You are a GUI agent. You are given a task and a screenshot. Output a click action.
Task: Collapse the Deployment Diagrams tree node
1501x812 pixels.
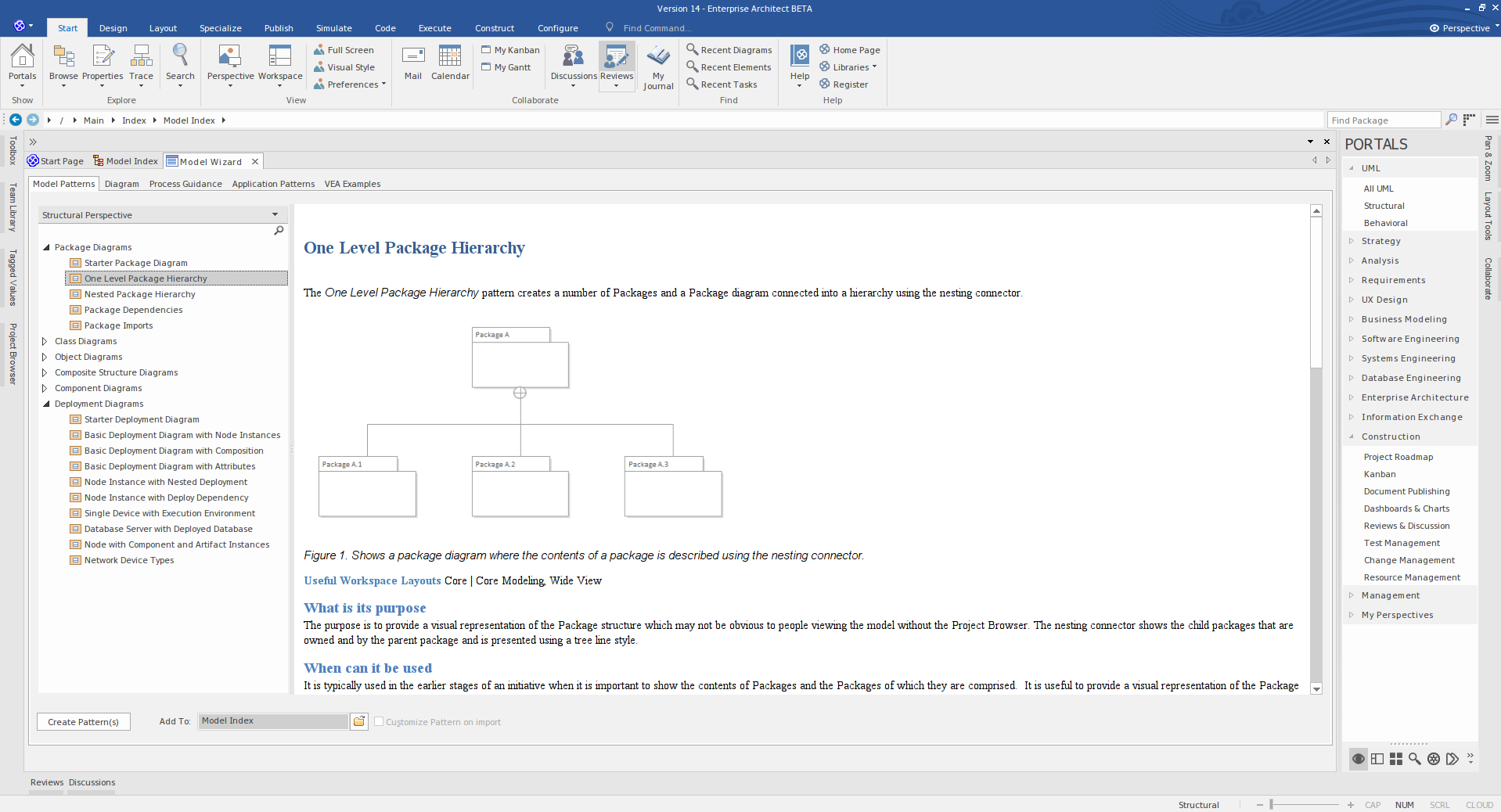[x=46, y=404]
